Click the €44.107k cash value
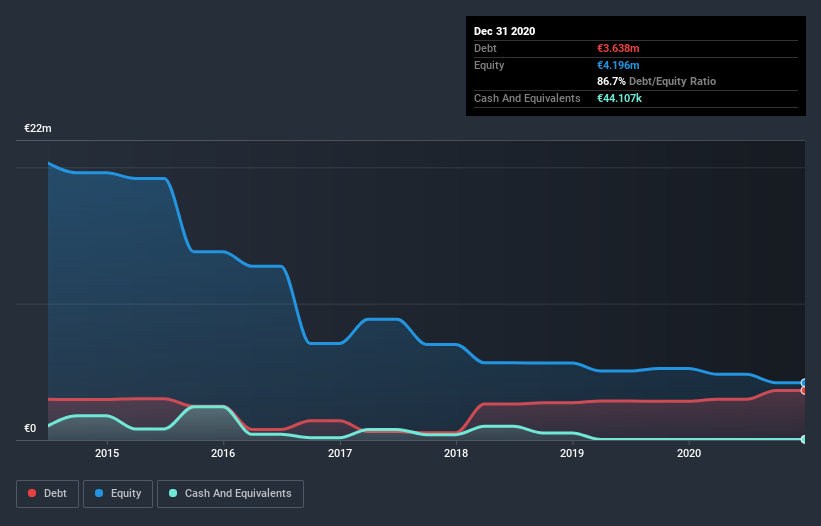 coord(619,98)
